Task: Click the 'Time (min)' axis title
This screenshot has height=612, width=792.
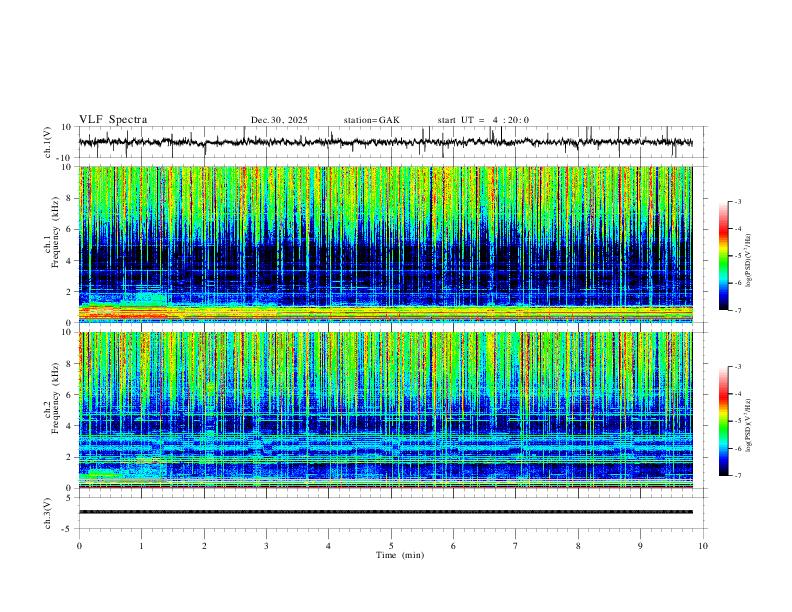Action: tap(400, 555)
